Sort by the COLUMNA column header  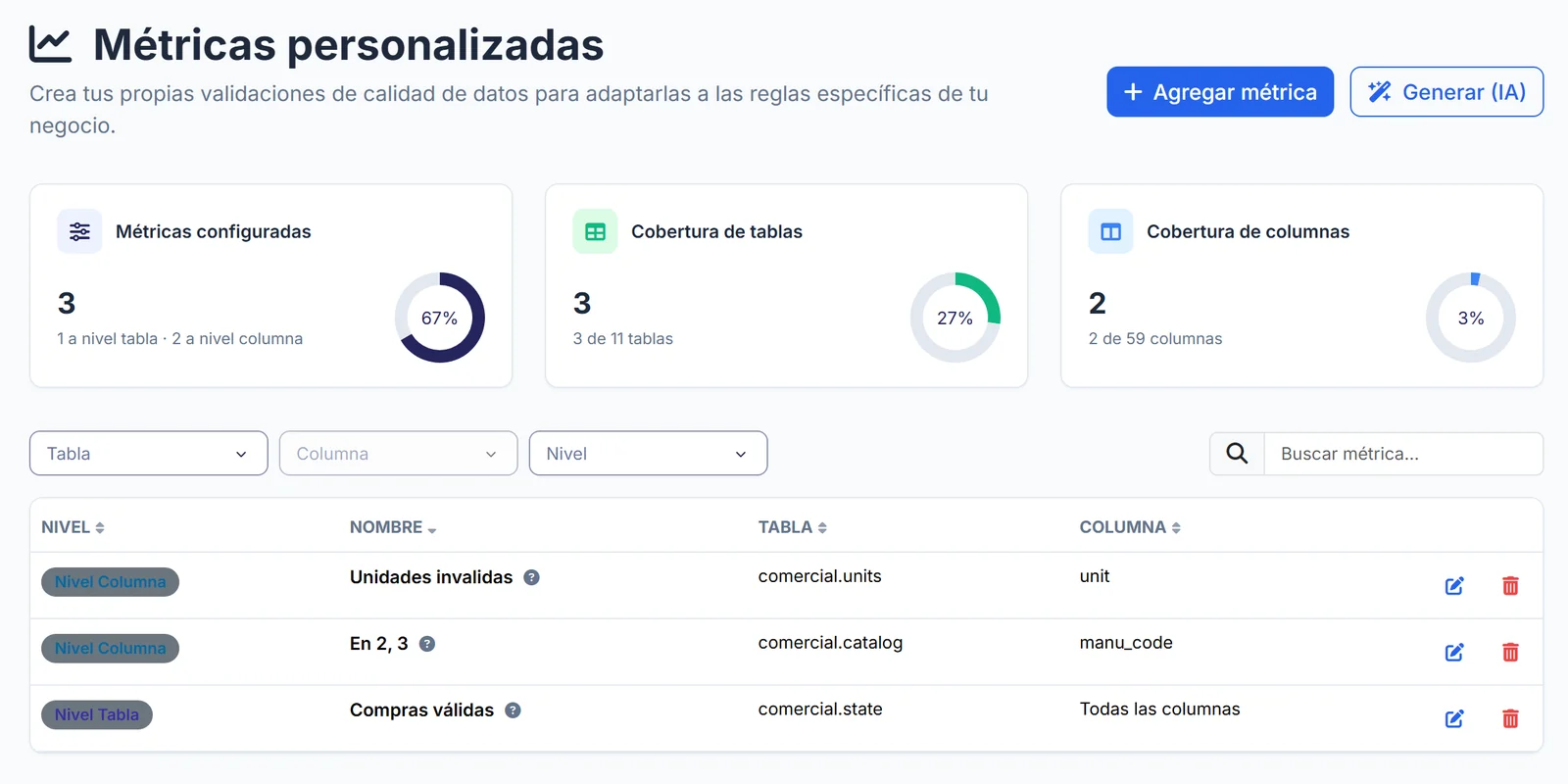click(x=1130, y=527)
